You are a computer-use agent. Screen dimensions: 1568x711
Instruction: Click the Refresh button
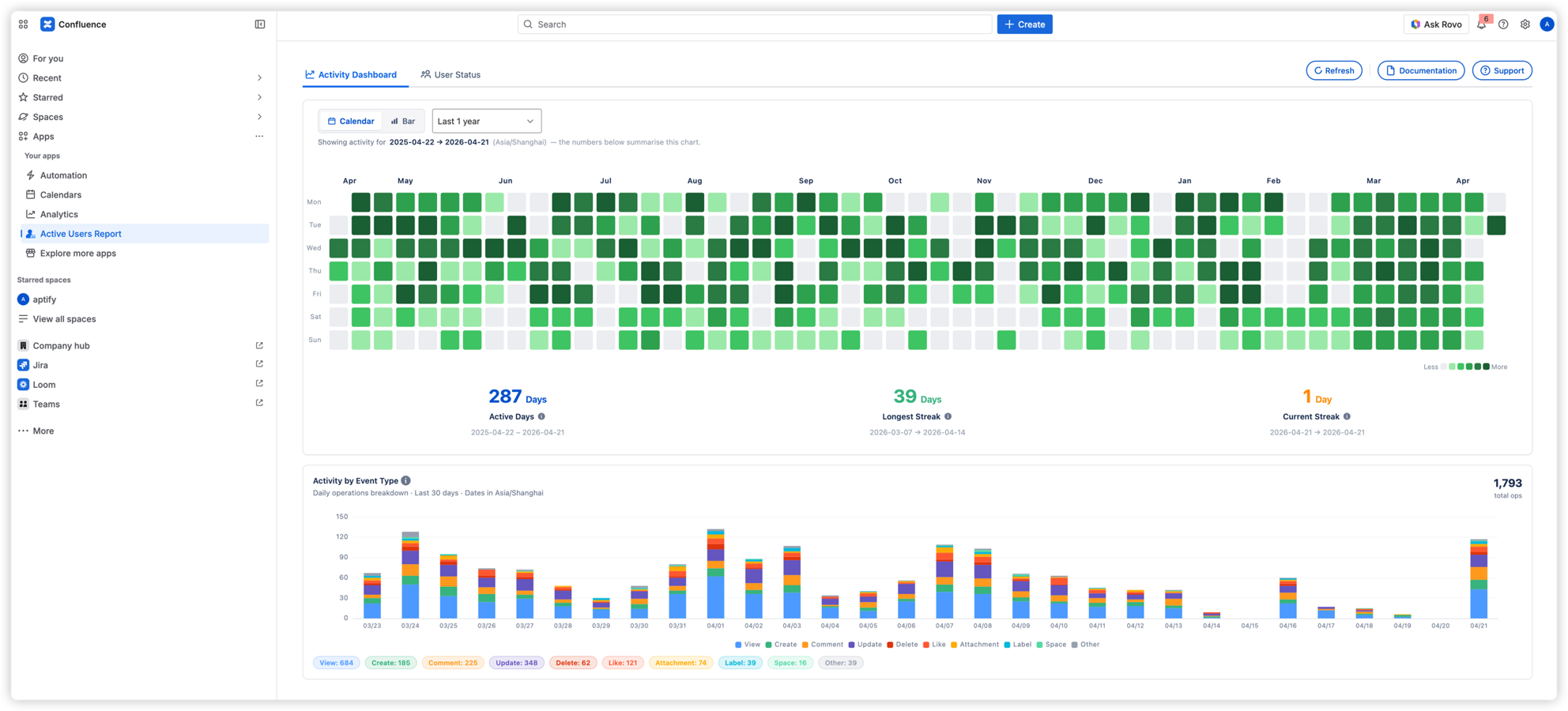(1334, 70)
